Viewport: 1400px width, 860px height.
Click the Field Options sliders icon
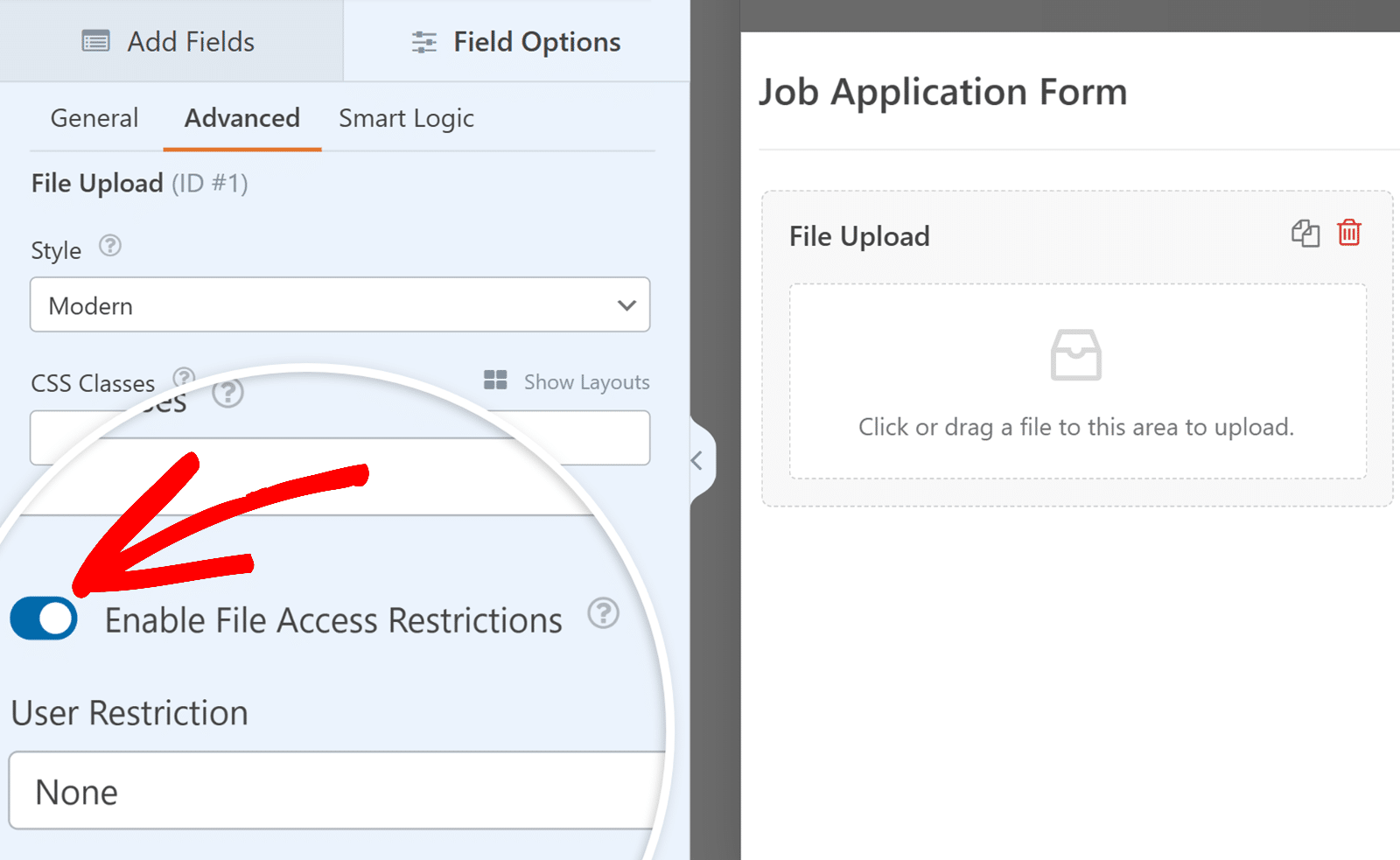point(423,41)
